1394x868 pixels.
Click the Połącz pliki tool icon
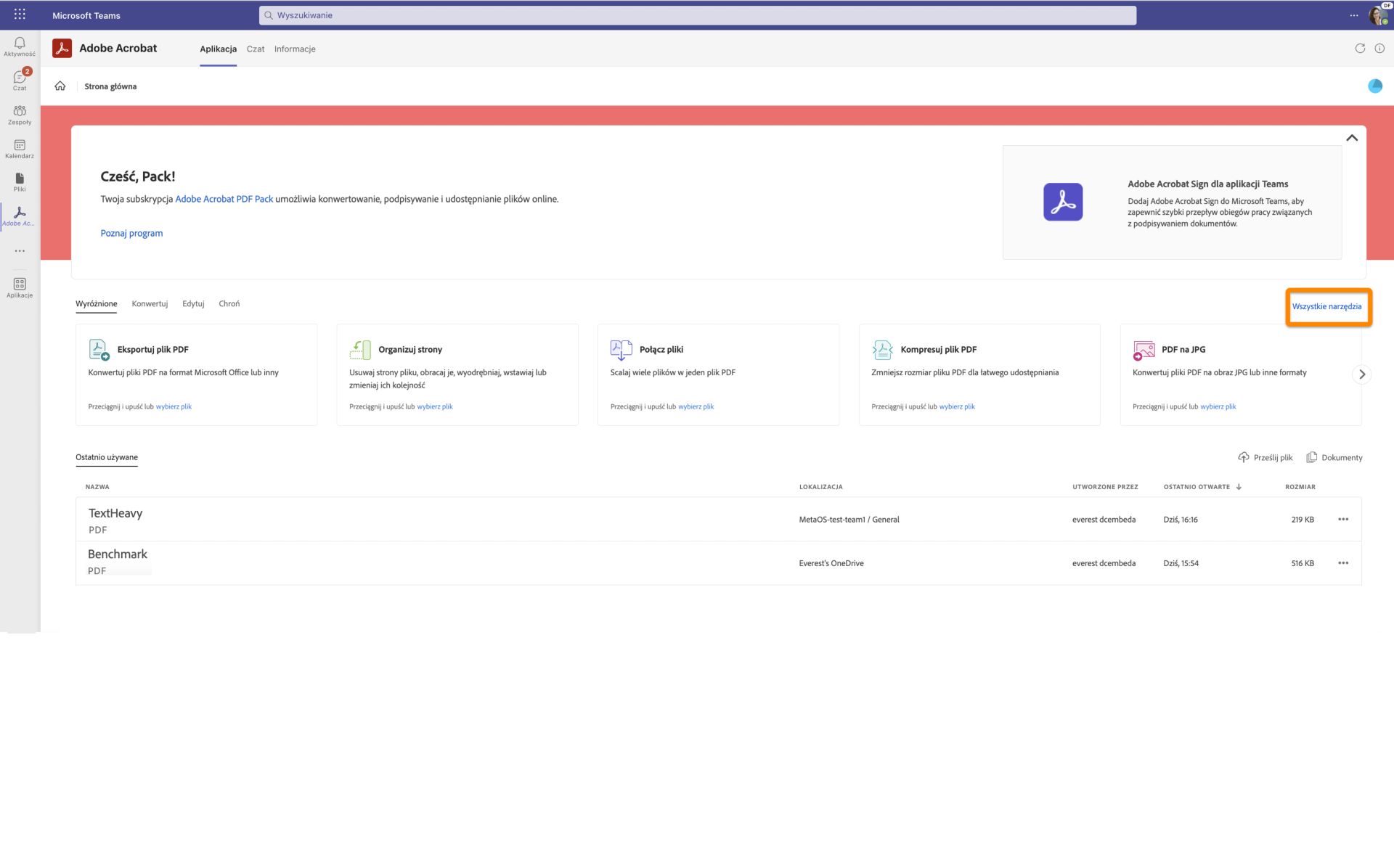click(621, 349)
